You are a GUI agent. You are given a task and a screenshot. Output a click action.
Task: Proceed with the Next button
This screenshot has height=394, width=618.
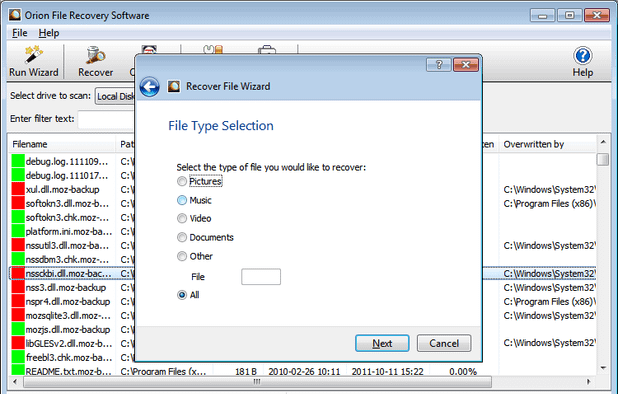(x=382, y=343)
